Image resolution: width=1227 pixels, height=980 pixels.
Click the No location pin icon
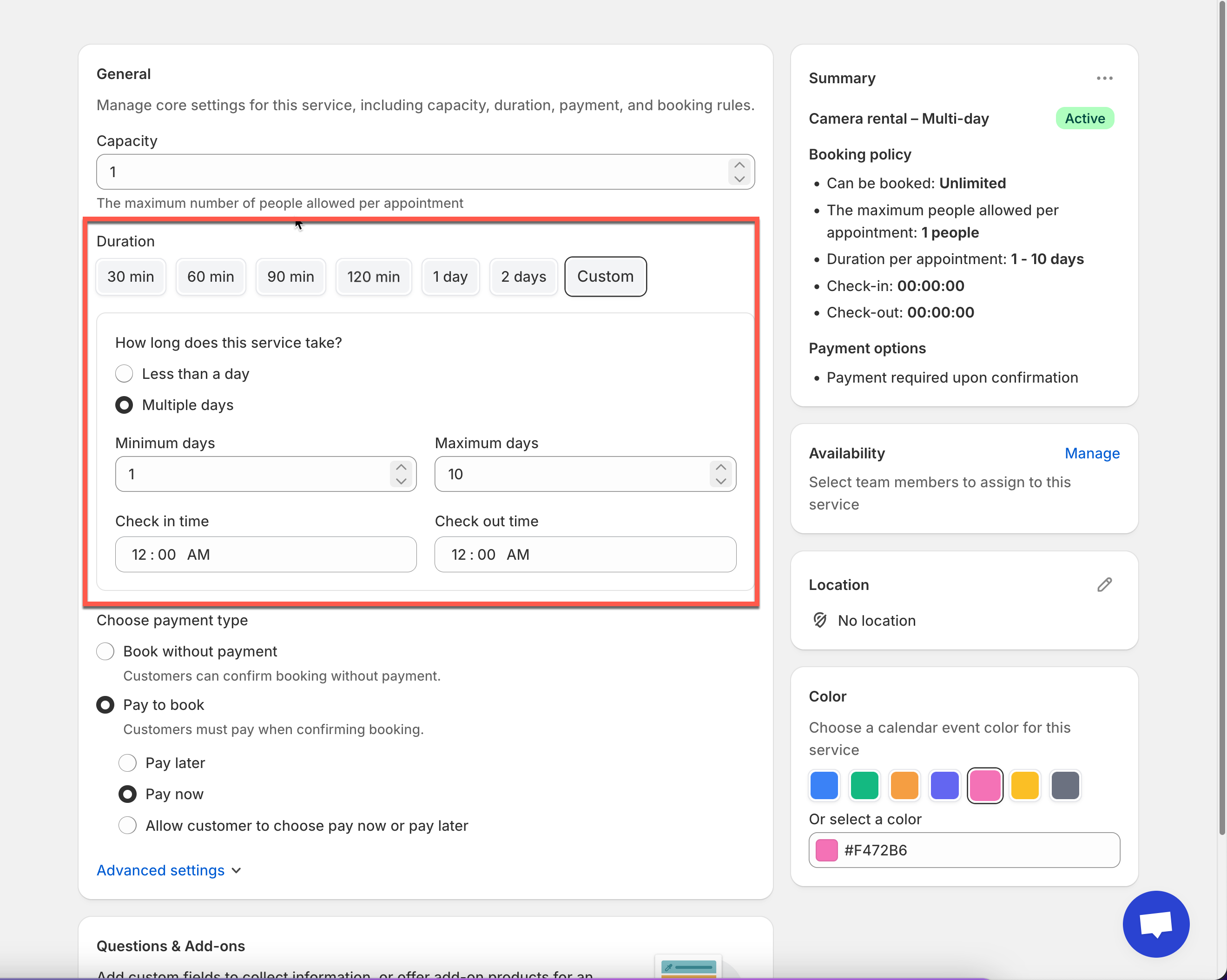coord(819,620)
